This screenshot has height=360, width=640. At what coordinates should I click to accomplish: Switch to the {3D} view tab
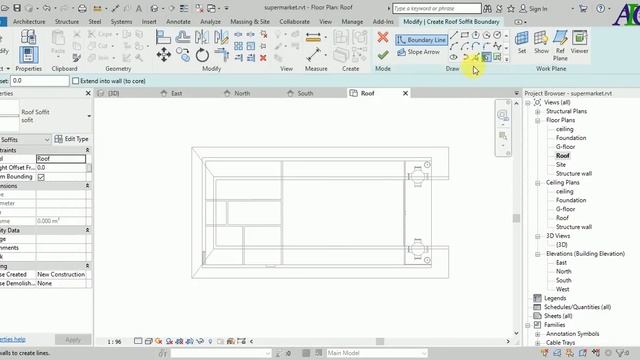coord(113,93)
